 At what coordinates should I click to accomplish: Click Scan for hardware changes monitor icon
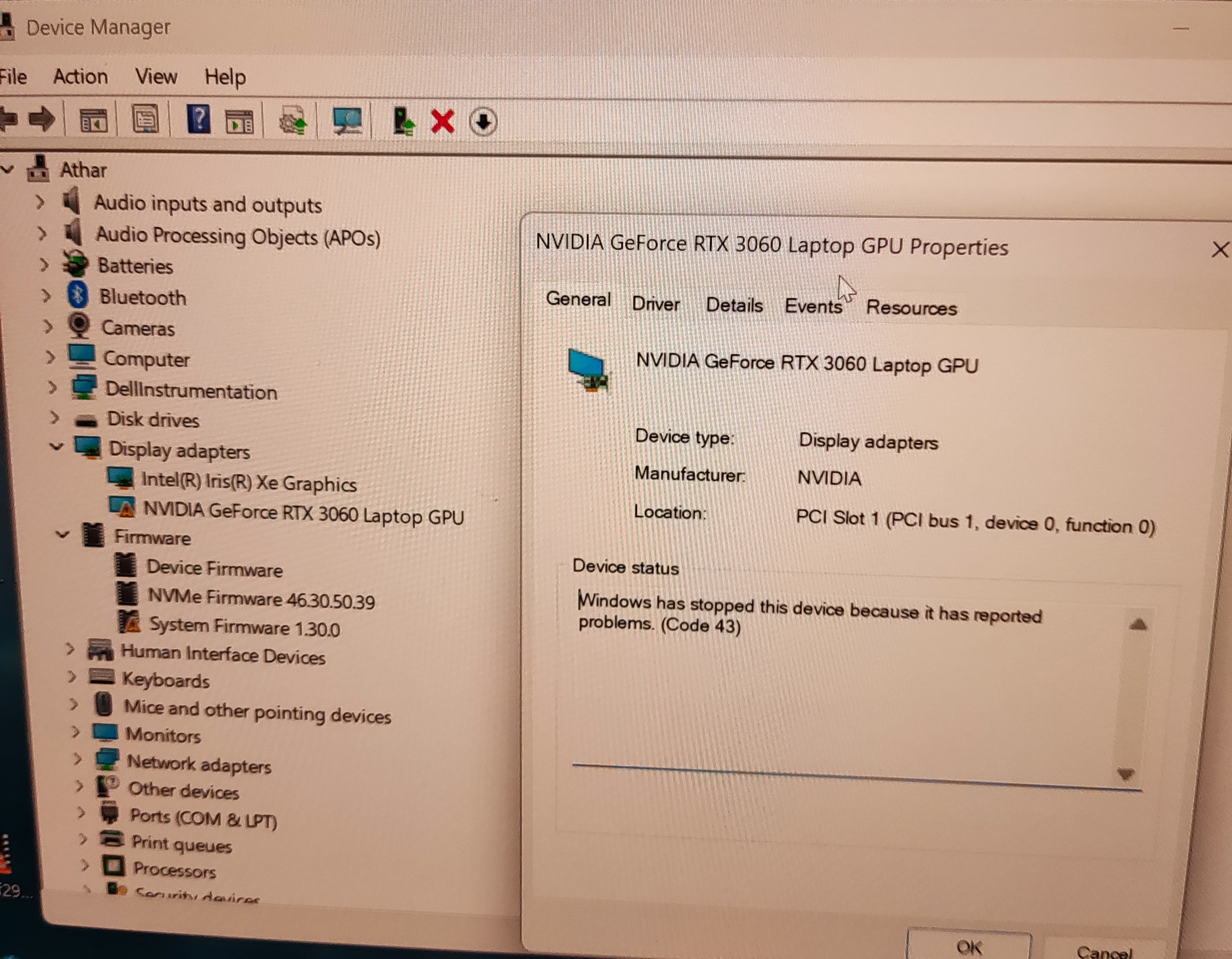[x=347, y=121]
